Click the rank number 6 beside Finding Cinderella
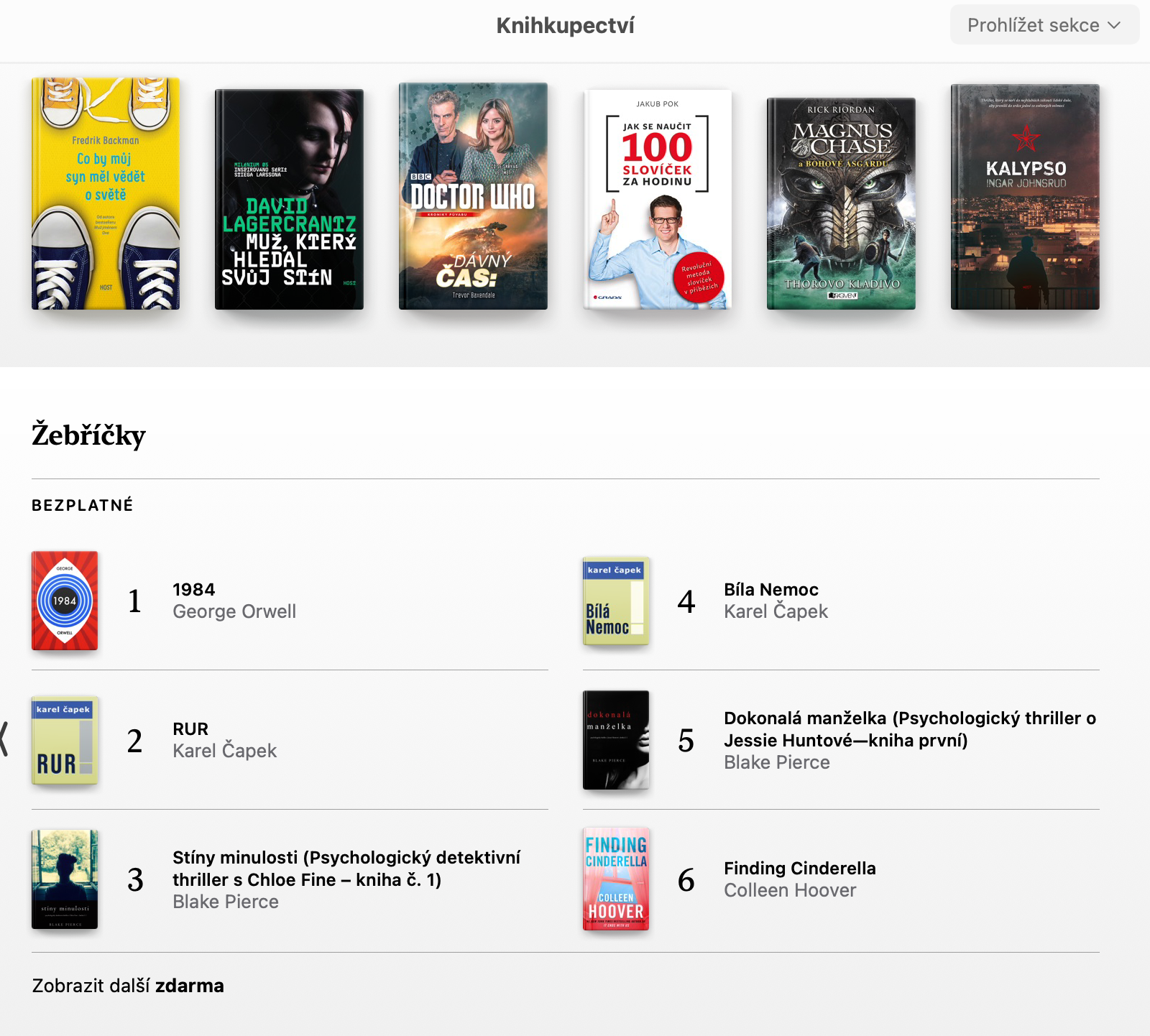 click(686, 879)
